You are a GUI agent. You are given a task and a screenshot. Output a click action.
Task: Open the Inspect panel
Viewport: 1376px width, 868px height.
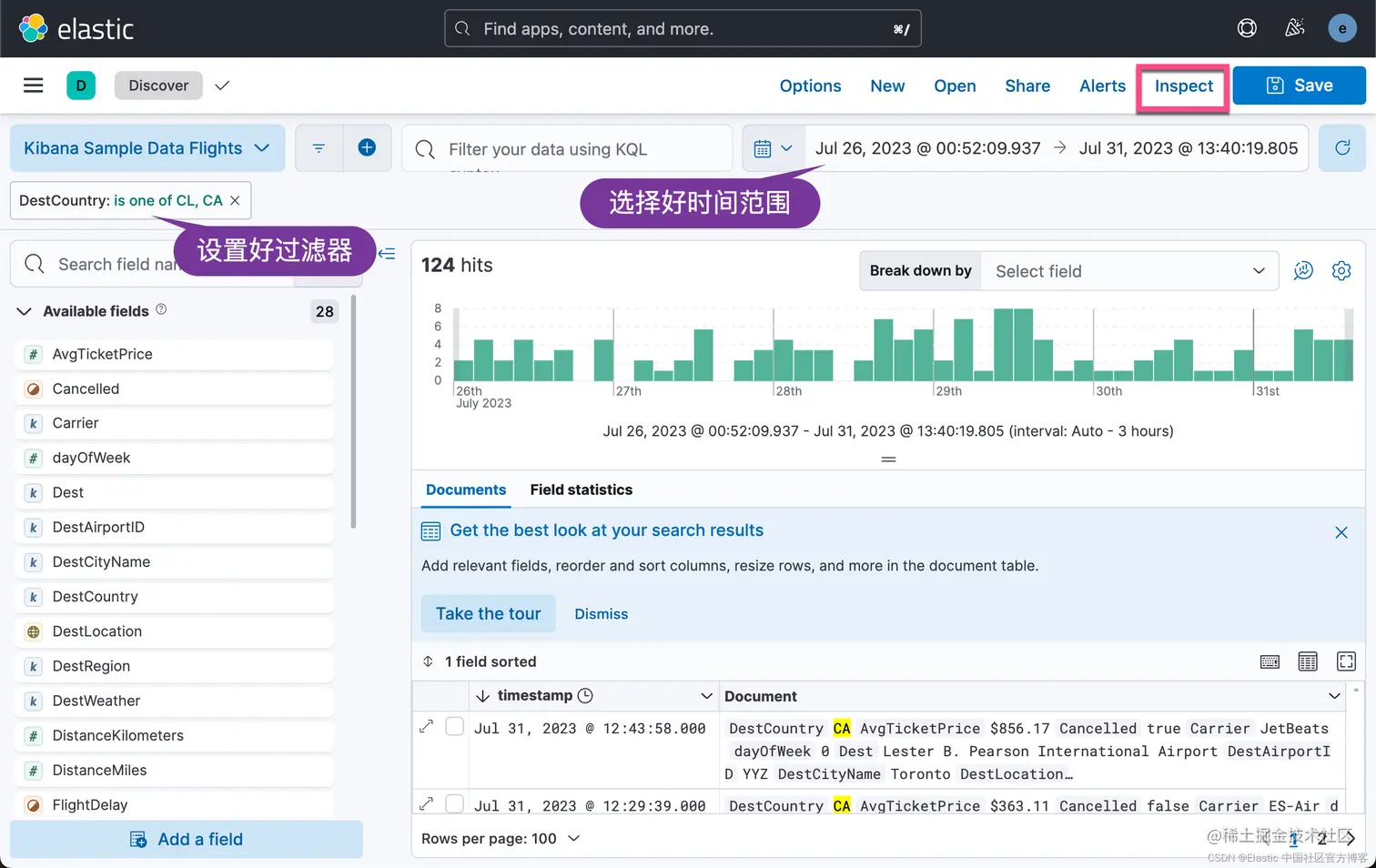point(1183,86)
